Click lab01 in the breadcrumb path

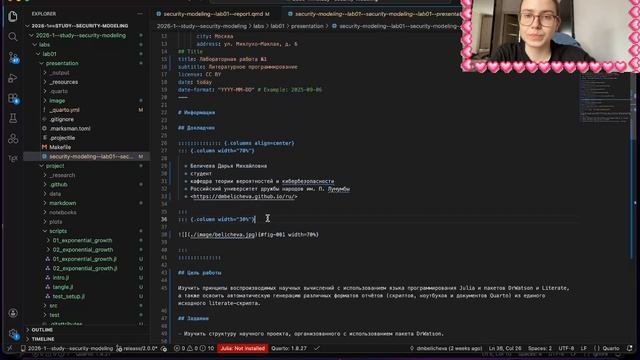pyautogui.click(x=278, y=26)
